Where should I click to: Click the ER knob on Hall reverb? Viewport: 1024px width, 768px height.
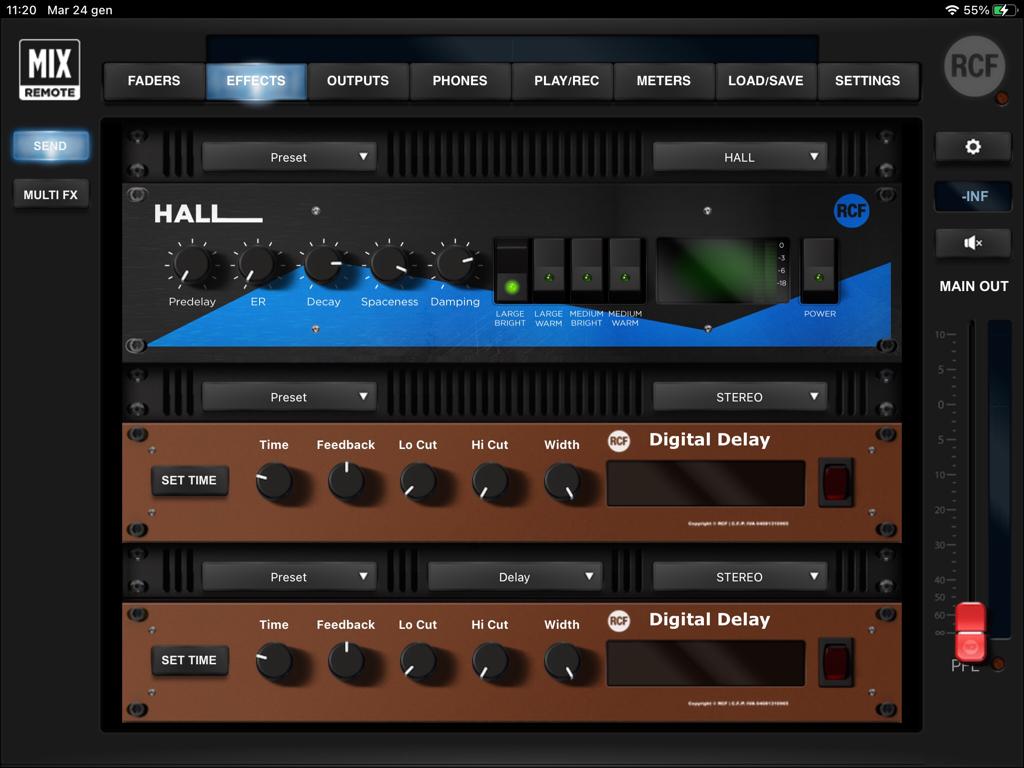pos(257,264)
